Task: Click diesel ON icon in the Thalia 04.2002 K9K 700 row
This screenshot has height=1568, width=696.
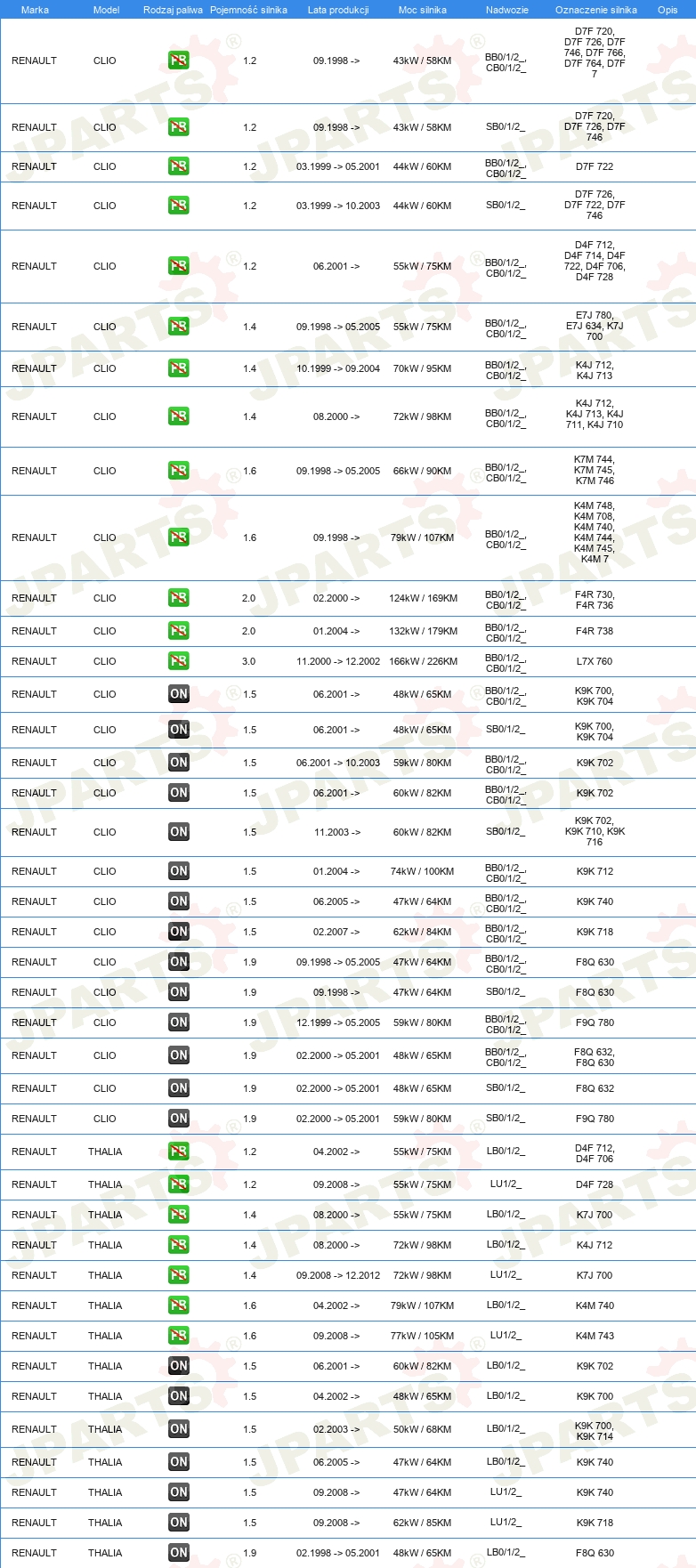Action: point(179,1396)
